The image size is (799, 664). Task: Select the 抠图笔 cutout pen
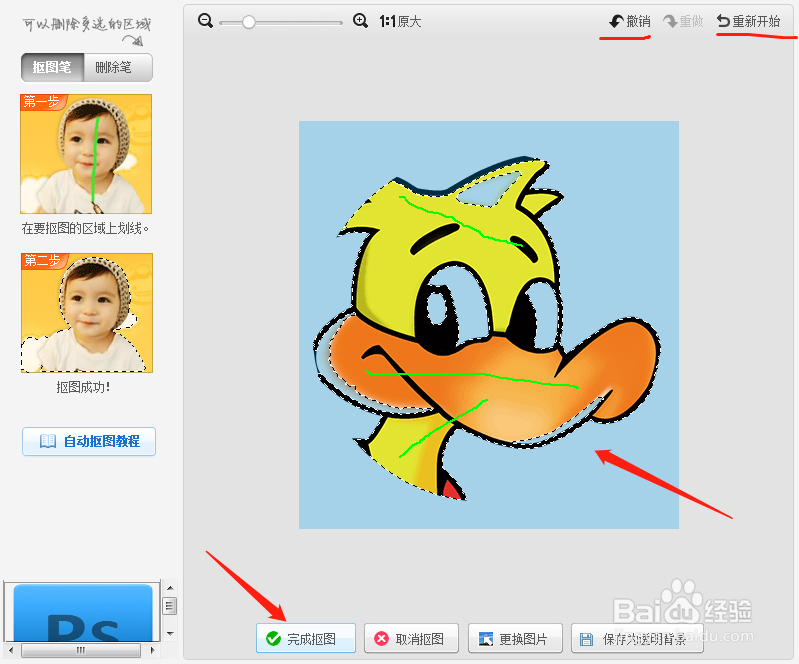[x=52, y=67]
